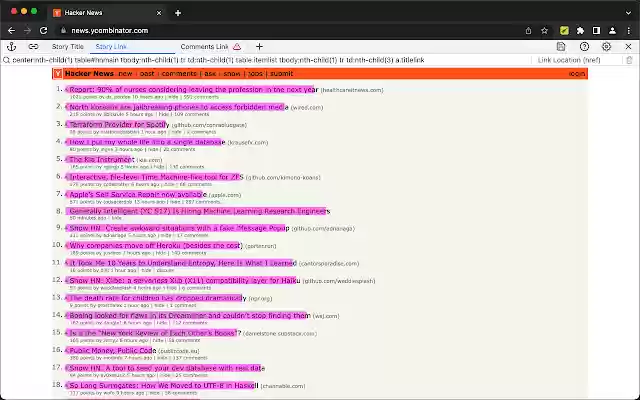Viewport: 640px width, 400px height.
Task: Click the save icon in scraper toolbar
Action: click(x=561, y=47)
